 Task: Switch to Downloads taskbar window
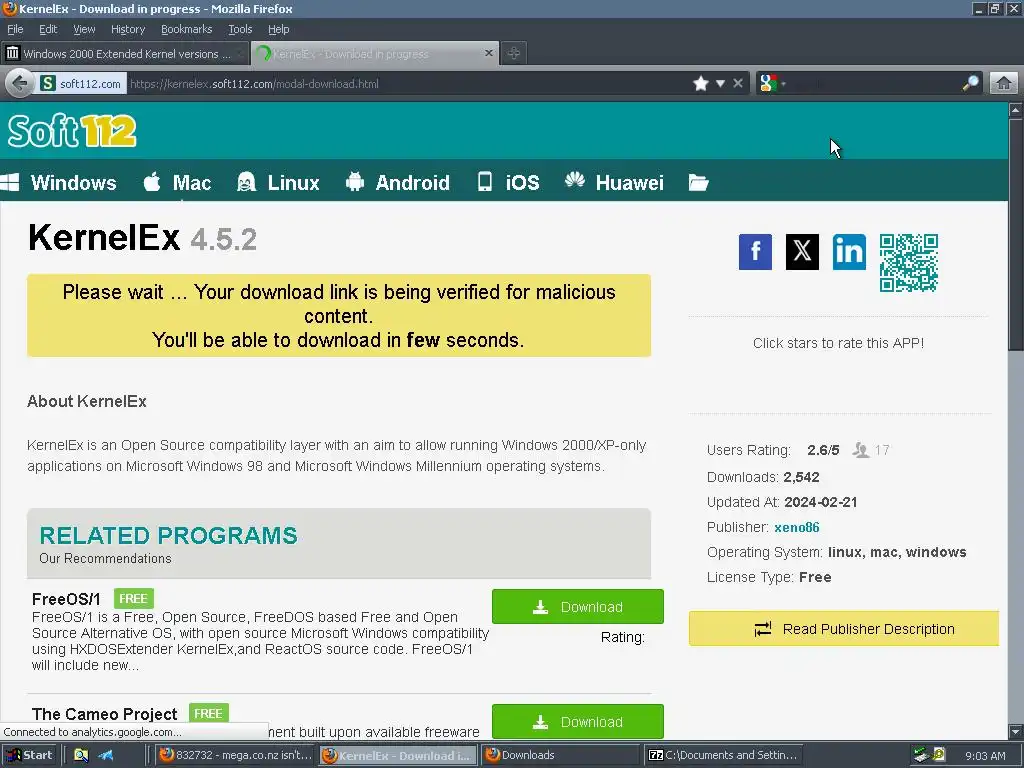[x=561, y=755]
